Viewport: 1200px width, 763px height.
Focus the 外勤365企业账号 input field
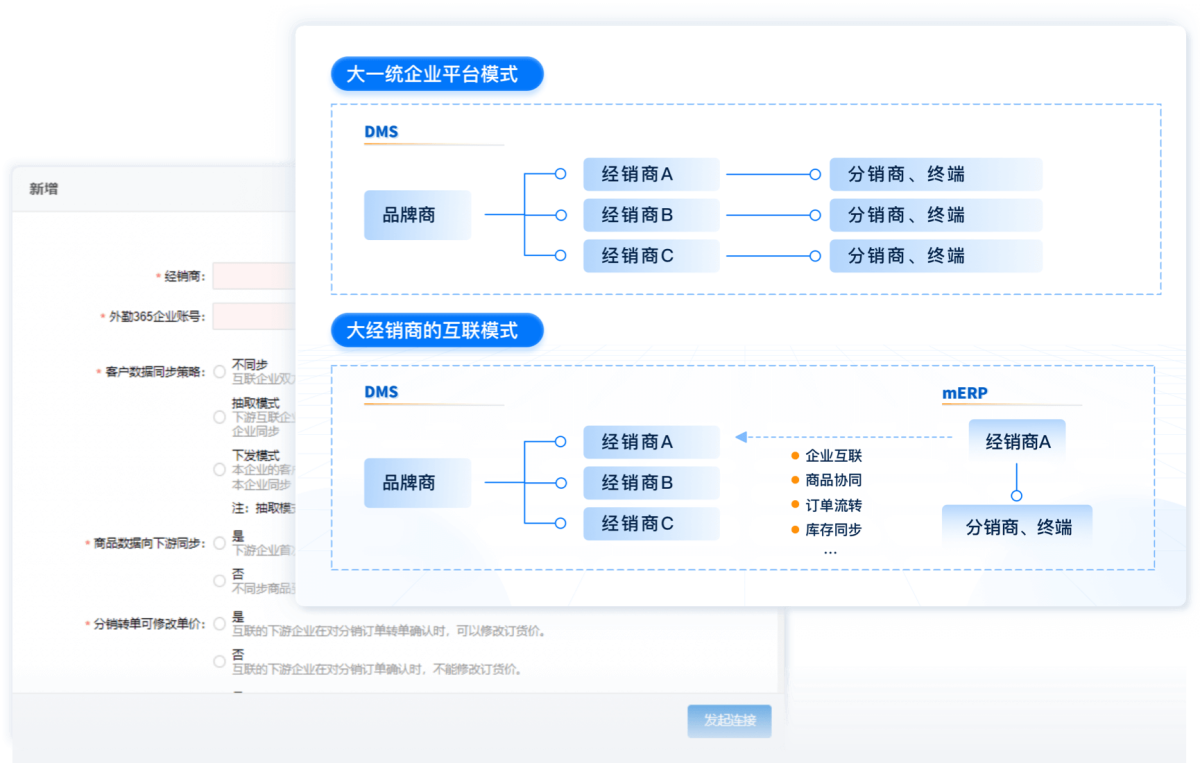254,316
